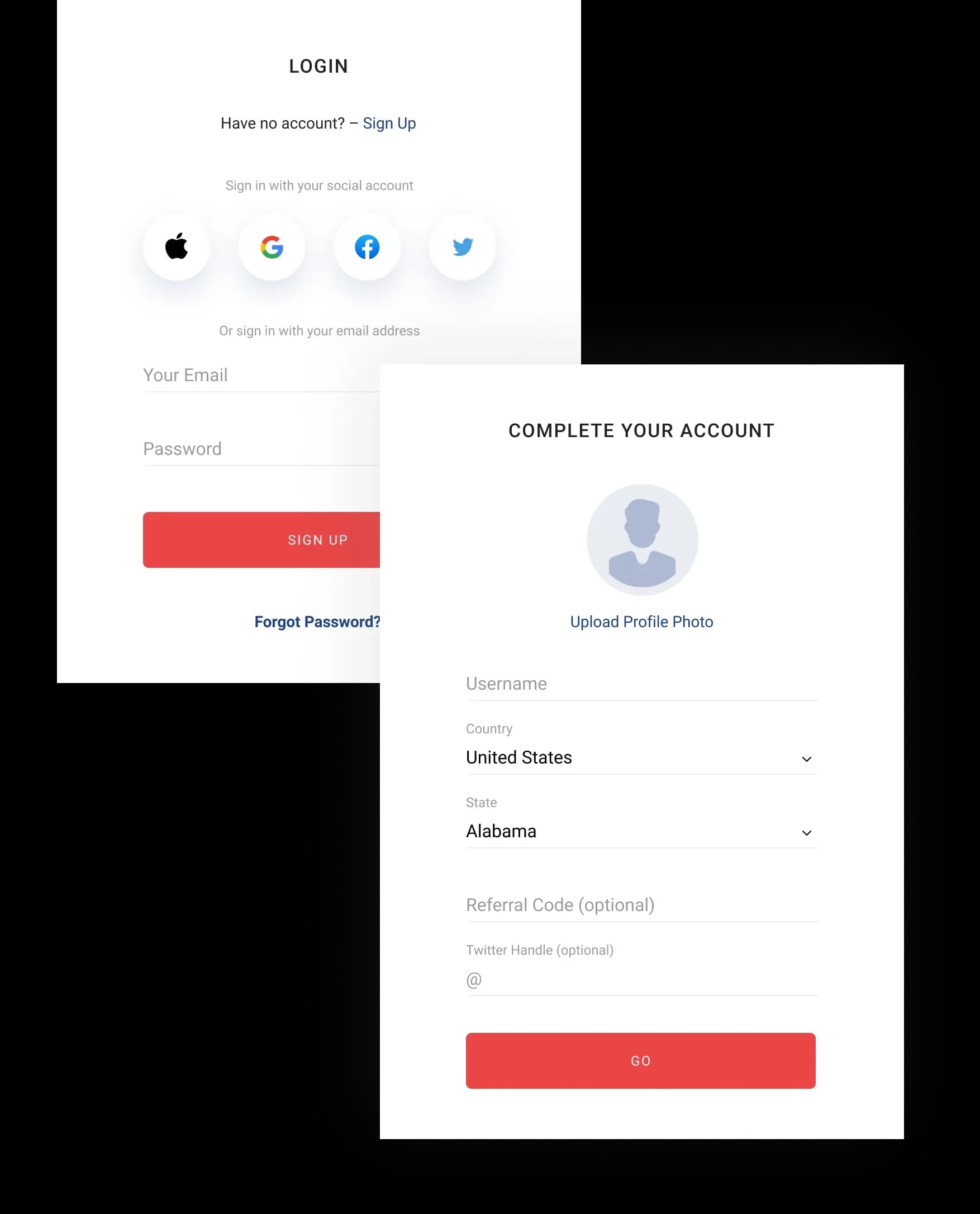The width and height of the screenshot is (980, 1214).
Task: Focus the Password input field
Action: point(261,449)
